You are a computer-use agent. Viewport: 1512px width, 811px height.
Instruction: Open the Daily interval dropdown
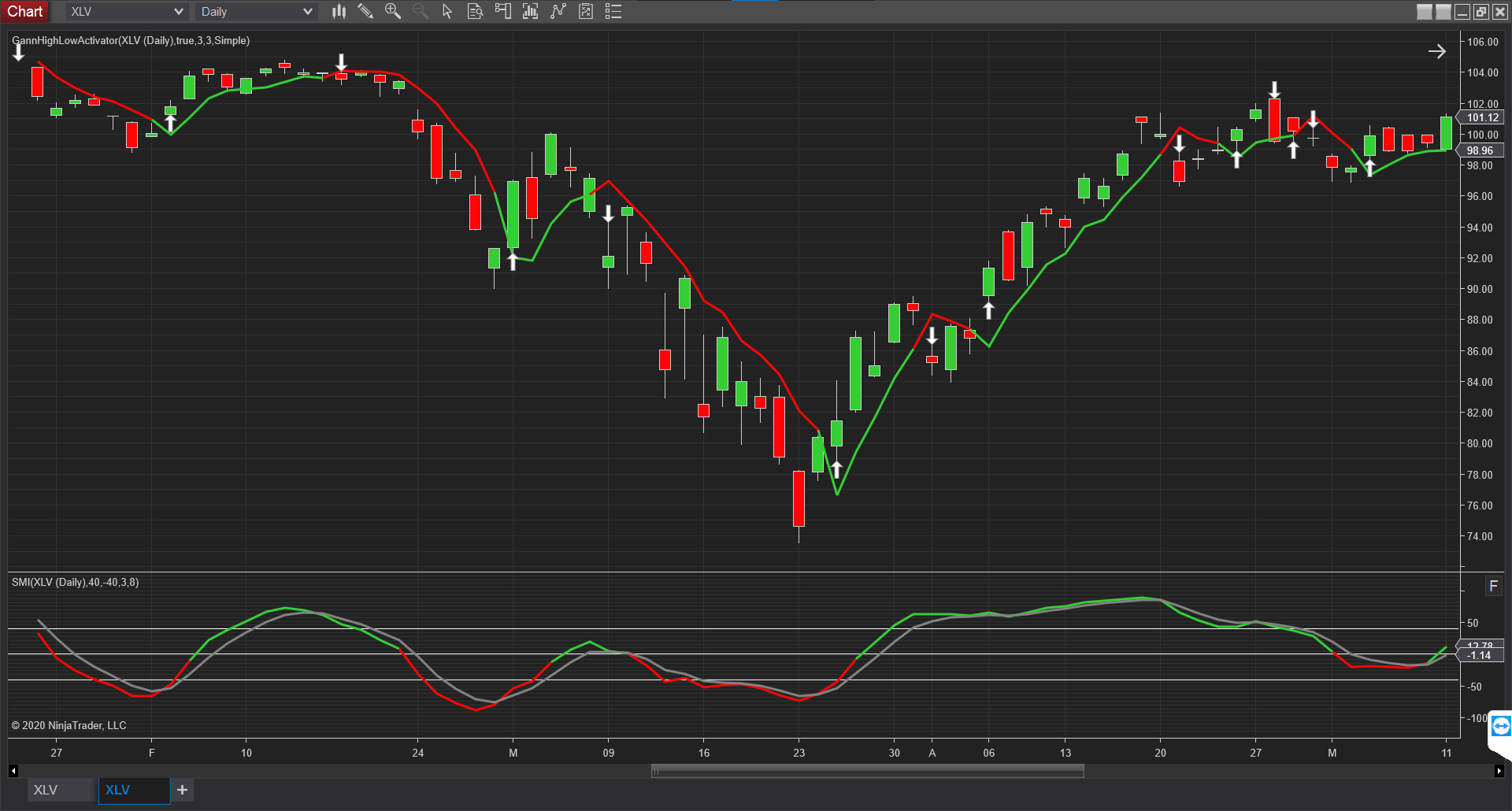(x=257, y=12)
